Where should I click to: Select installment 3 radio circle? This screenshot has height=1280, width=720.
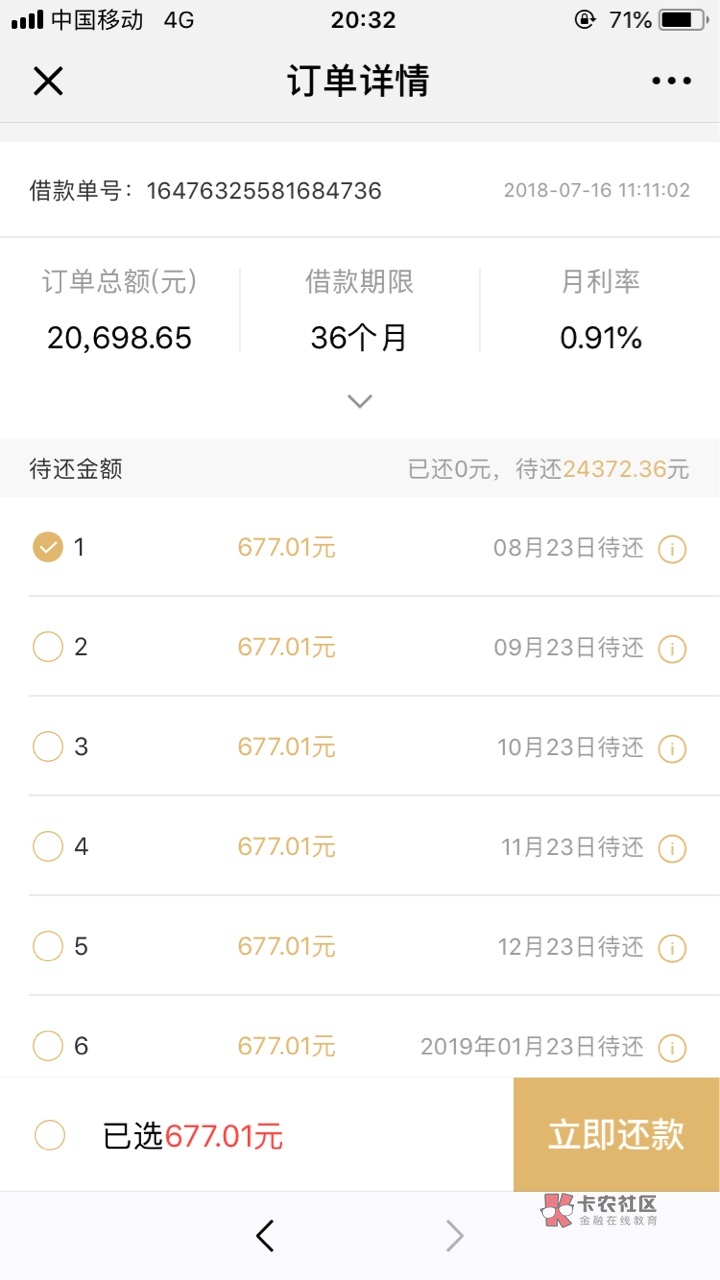48,747
